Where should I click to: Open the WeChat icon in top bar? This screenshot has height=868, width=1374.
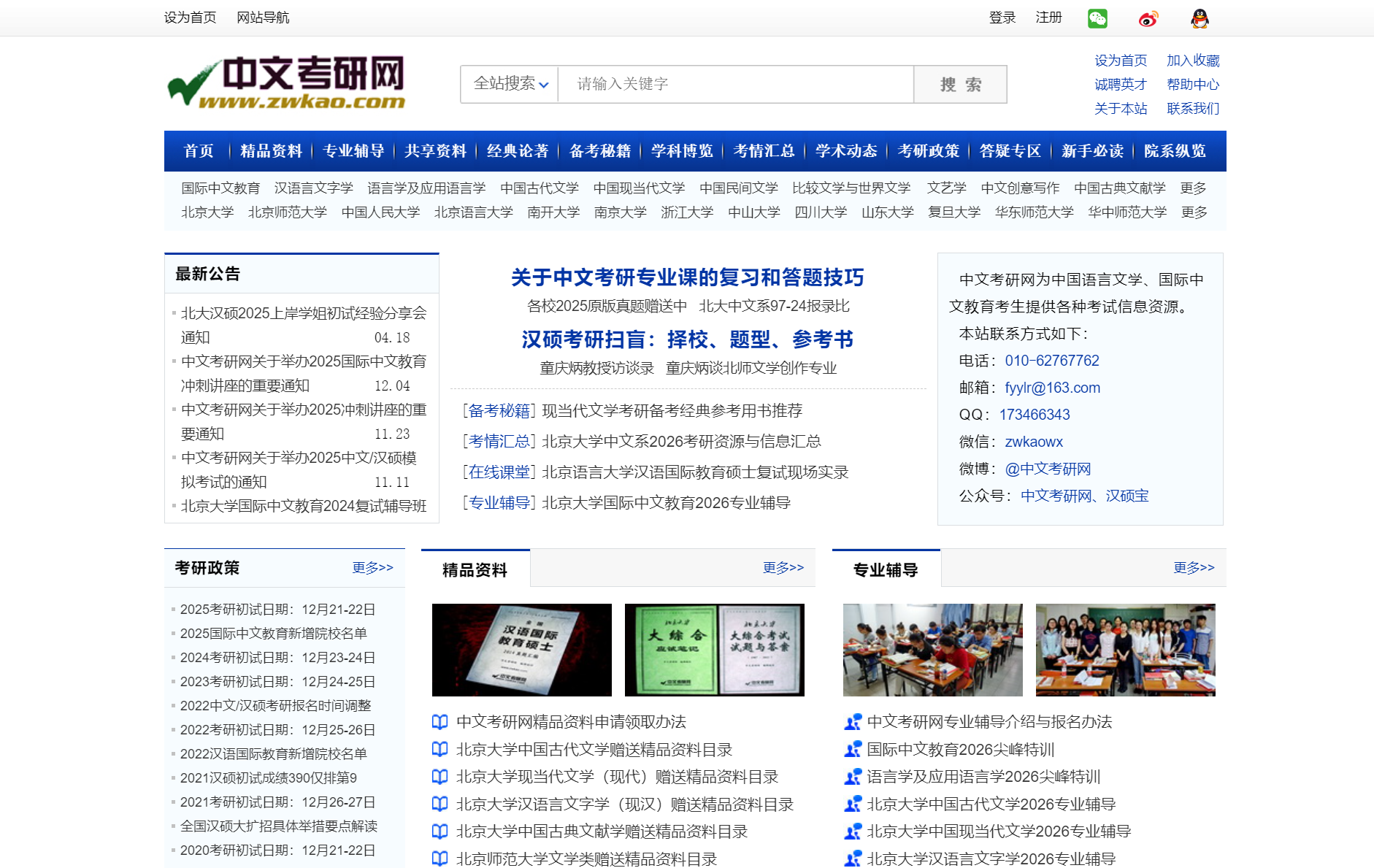coord(1097,18)
